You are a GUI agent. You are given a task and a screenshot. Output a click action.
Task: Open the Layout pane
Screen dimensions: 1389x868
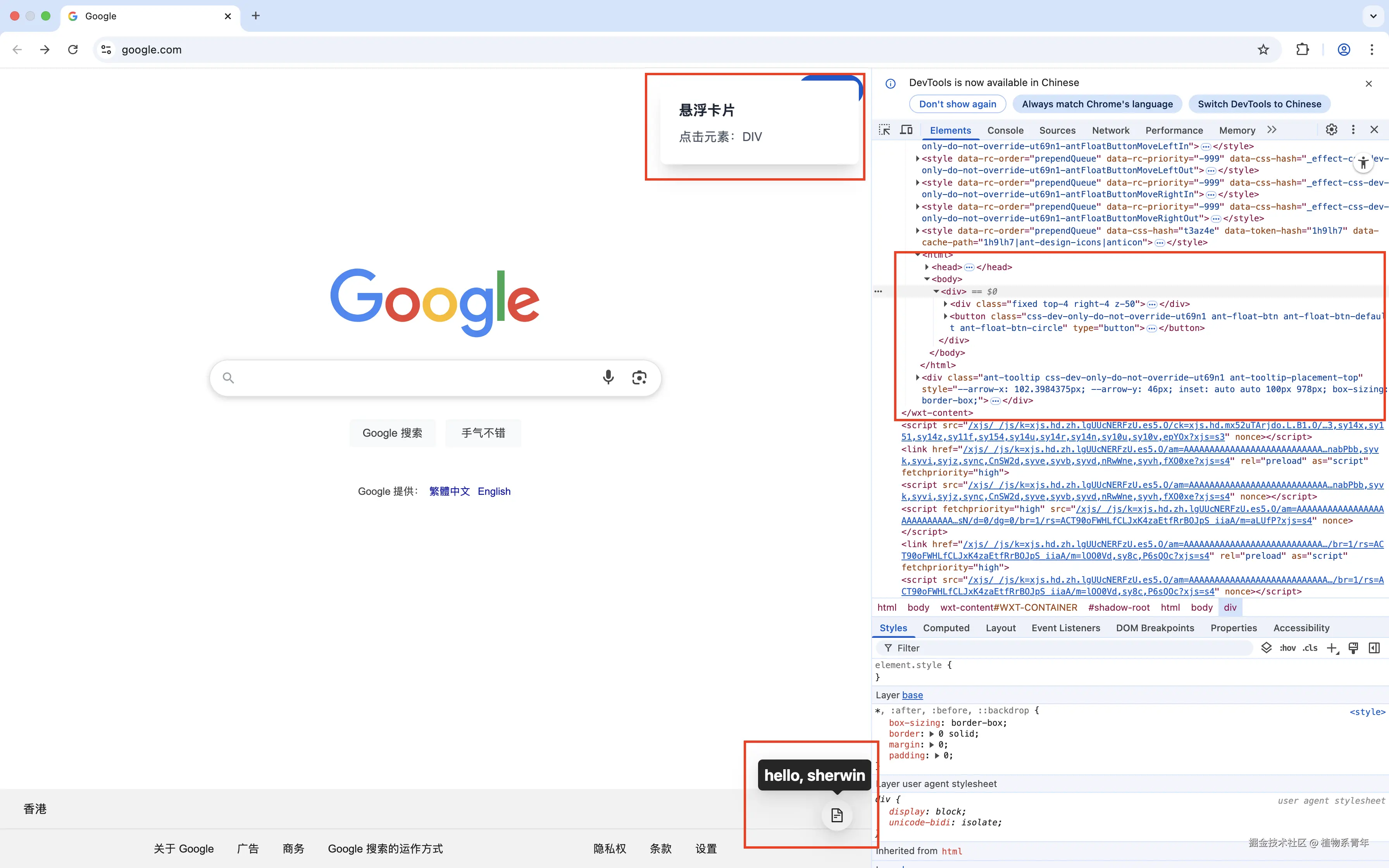click(x=1000, y=628)
